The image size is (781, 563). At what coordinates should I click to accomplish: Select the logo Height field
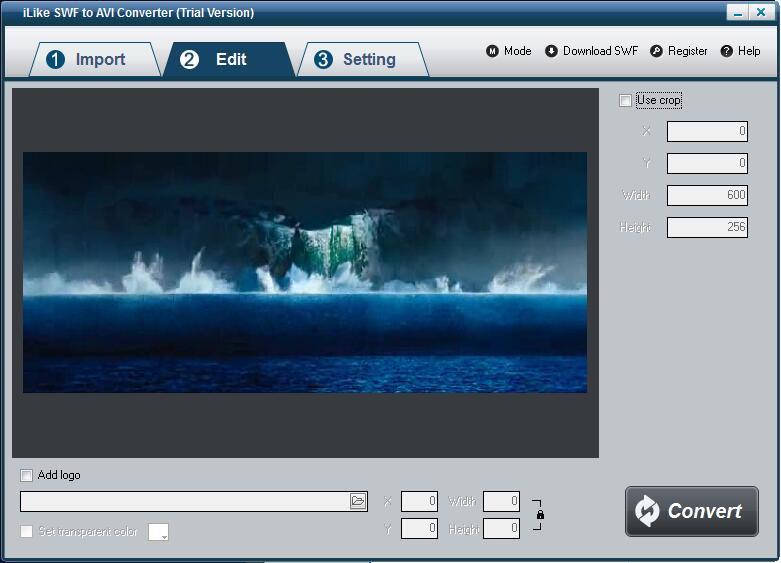(x=502, y=529)
